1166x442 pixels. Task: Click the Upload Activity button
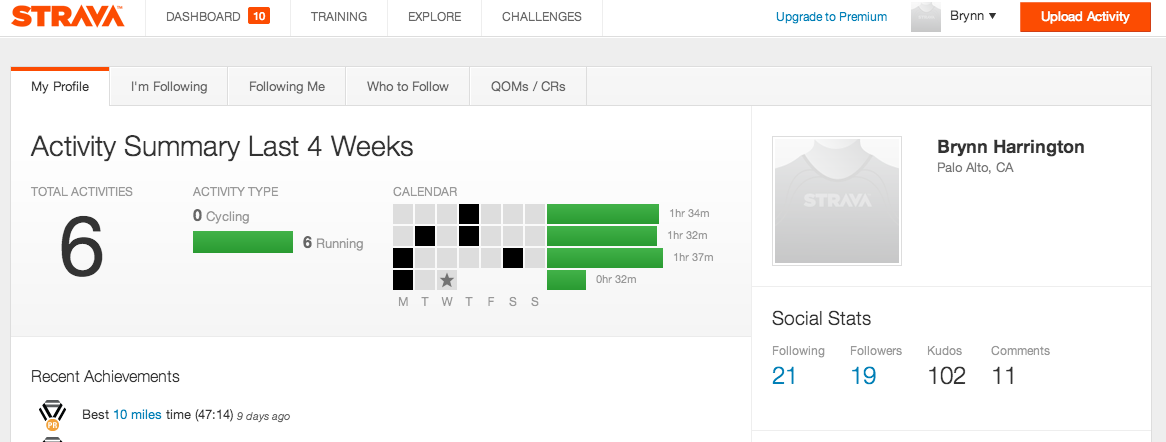pos(1084,17)
